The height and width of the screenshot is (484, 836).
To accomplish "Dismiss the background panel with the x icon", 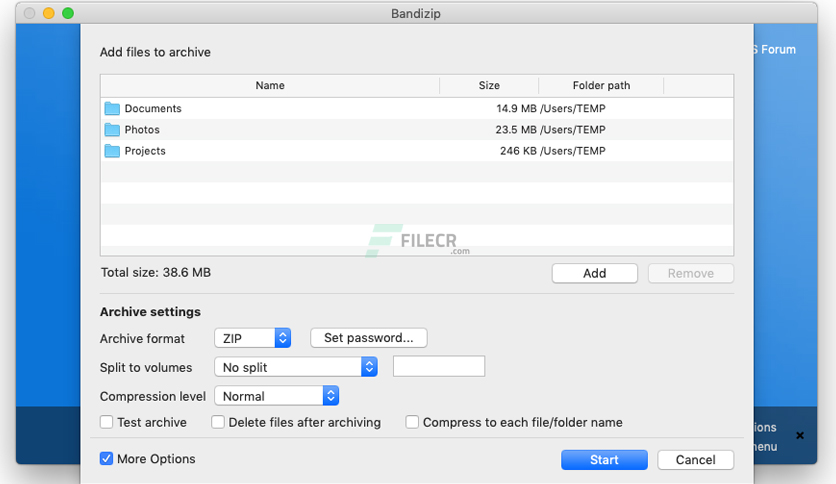I will pos(800,435).
